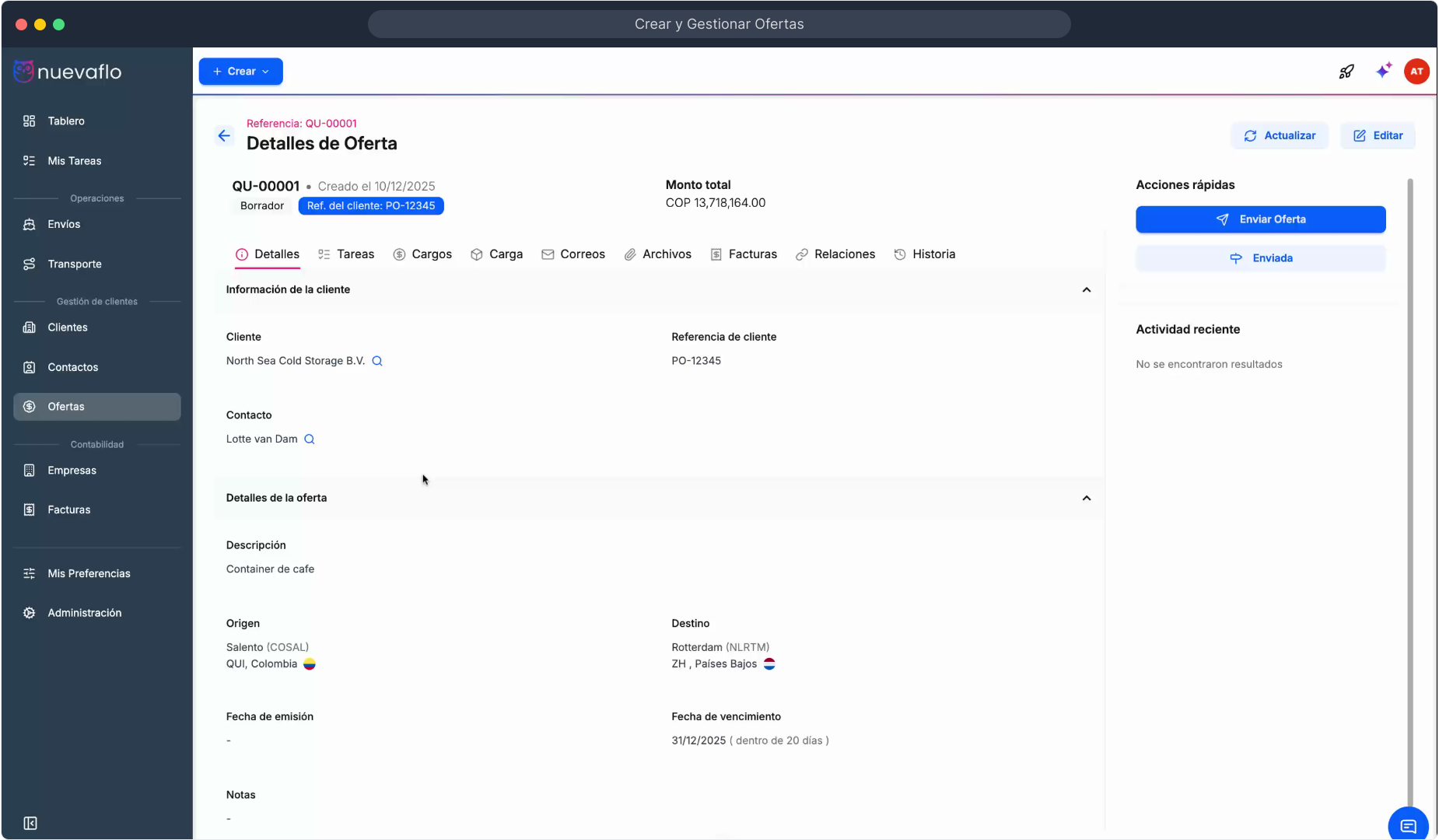Switch to the Cargos tab
Image resolution: width=1439 pixels, height=840 pixels.
422,254
